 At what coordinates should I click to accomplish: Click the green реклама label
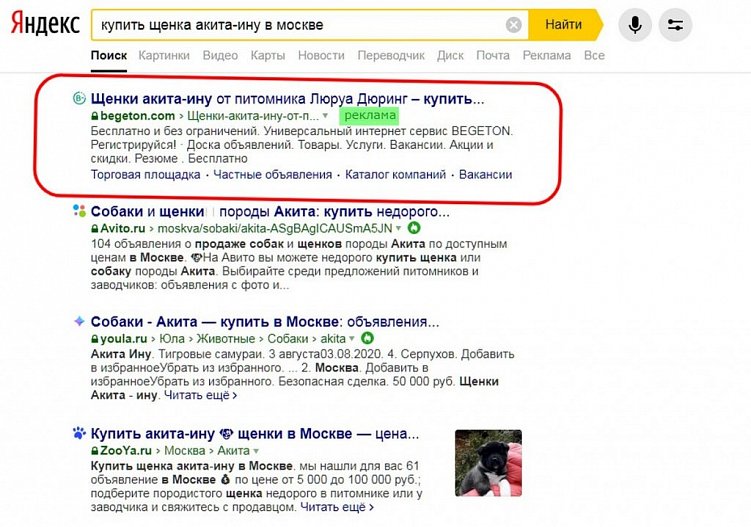tap(369, 115)
